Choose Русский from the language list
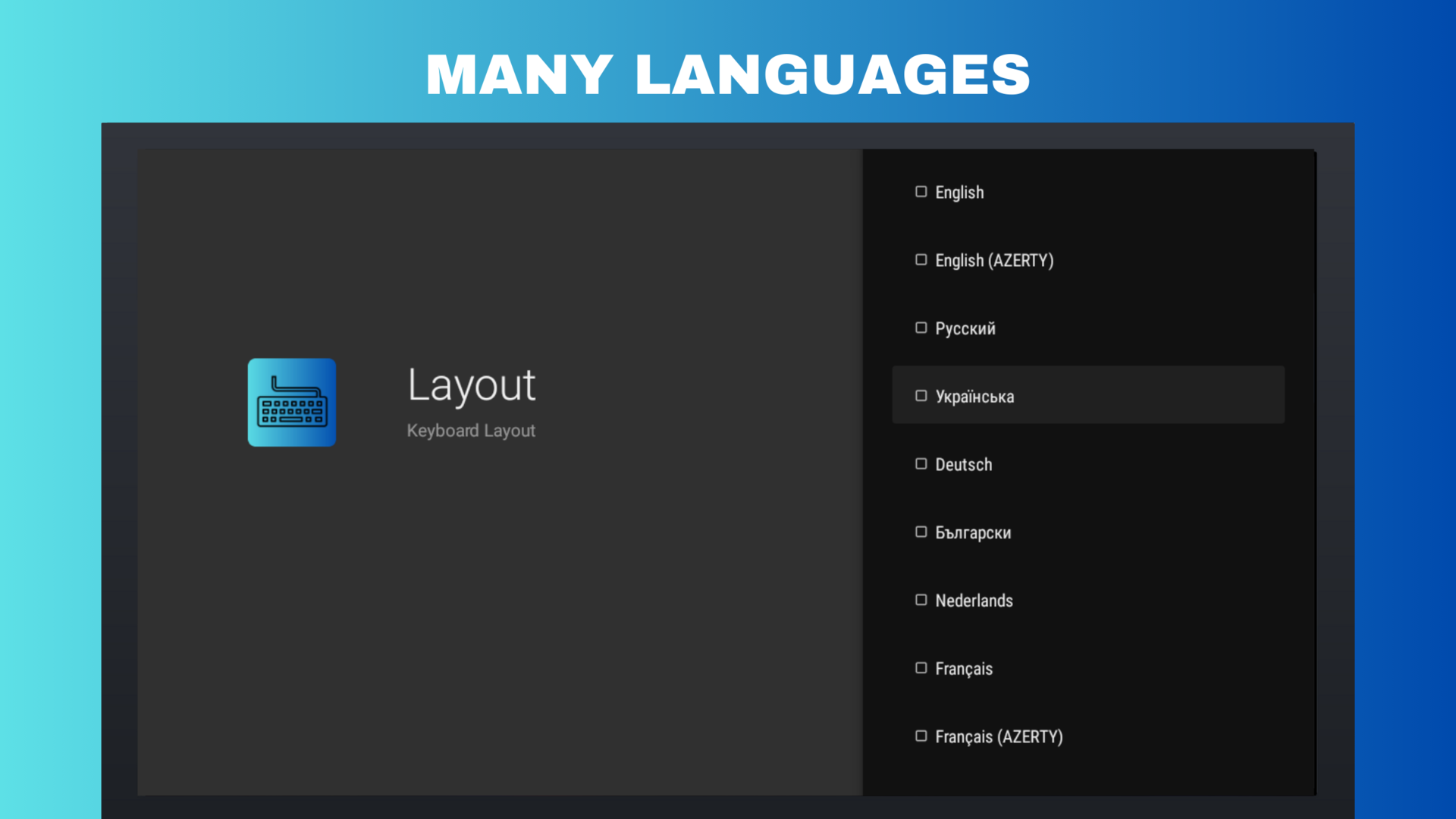1456x819 pixels. coord(965,328)
